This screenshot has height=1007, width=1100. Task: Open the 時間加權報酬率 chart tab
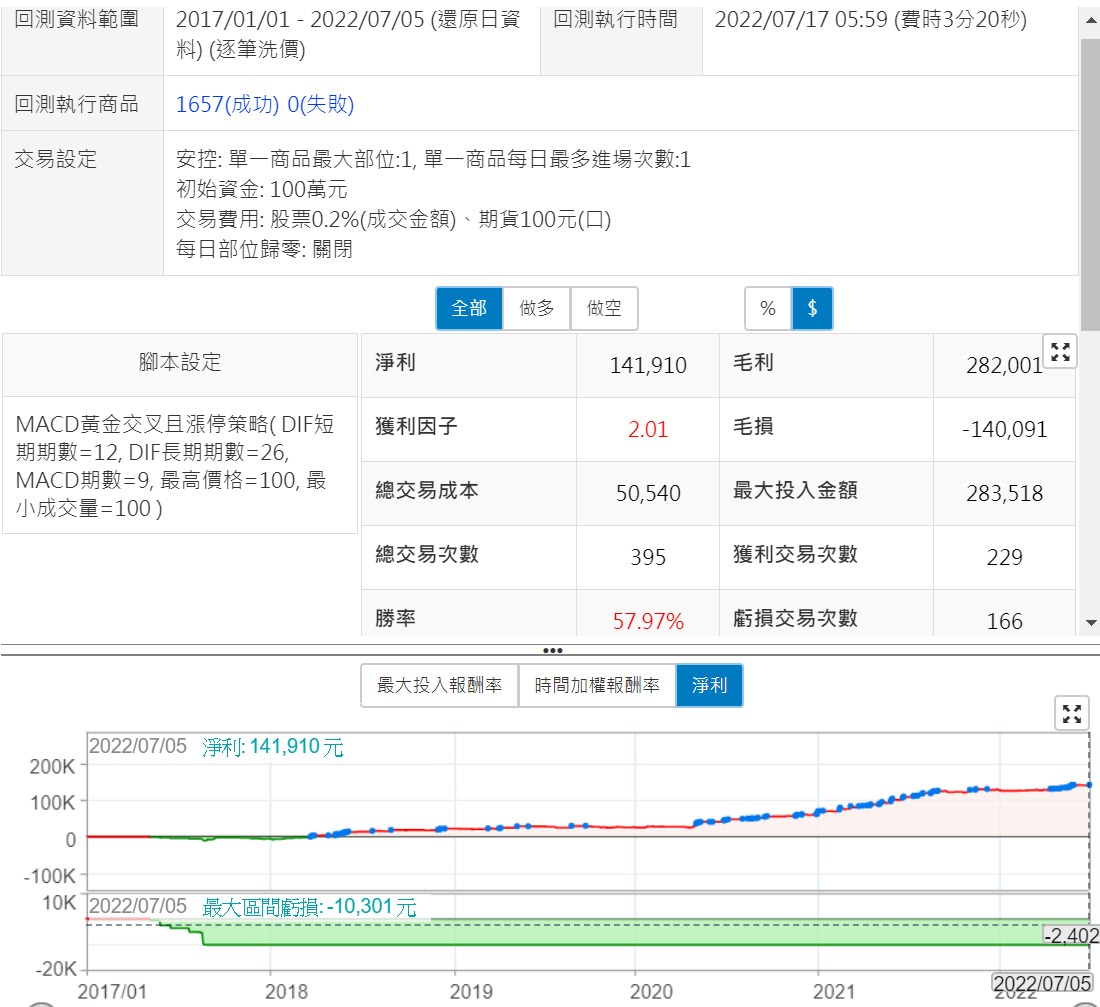(597, 687)
